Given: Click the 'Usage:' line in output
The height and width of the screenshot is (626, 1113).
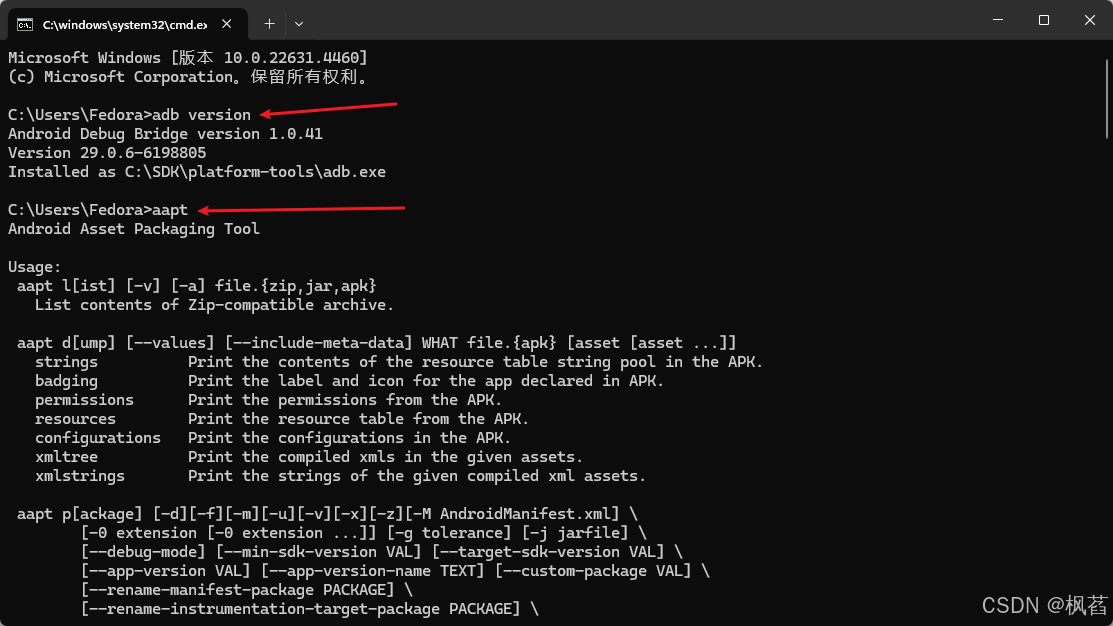Looking at the screenshot, I should click(35, 267).
